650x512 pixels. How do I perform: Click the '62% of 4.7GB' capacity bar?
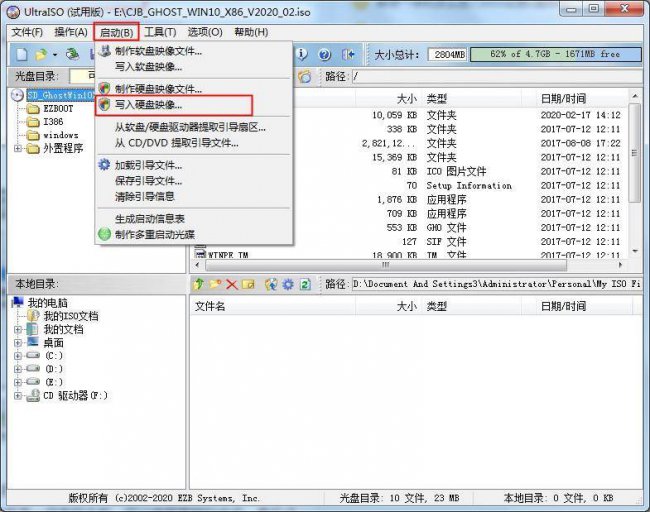[x=556, y=54]
